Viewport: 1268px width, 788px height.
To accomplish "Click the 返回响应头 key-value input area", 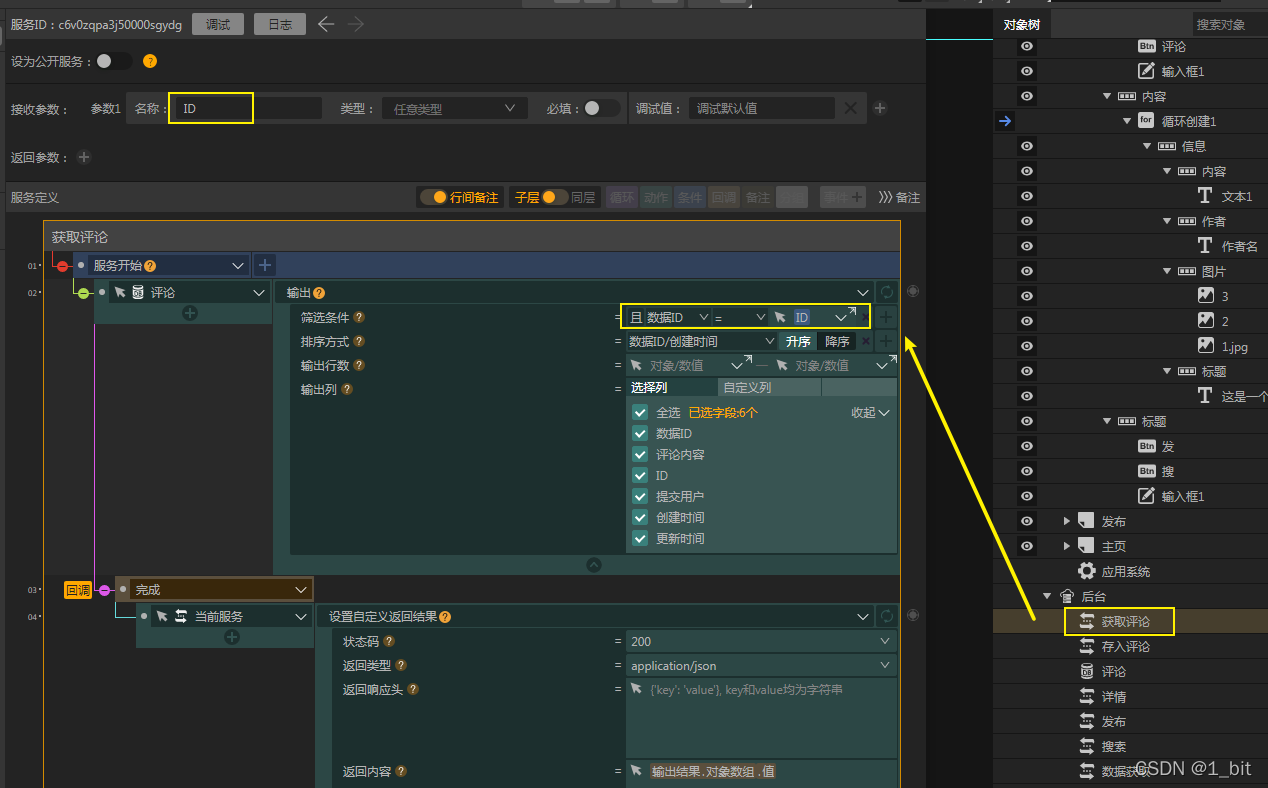I will [761, 717].
